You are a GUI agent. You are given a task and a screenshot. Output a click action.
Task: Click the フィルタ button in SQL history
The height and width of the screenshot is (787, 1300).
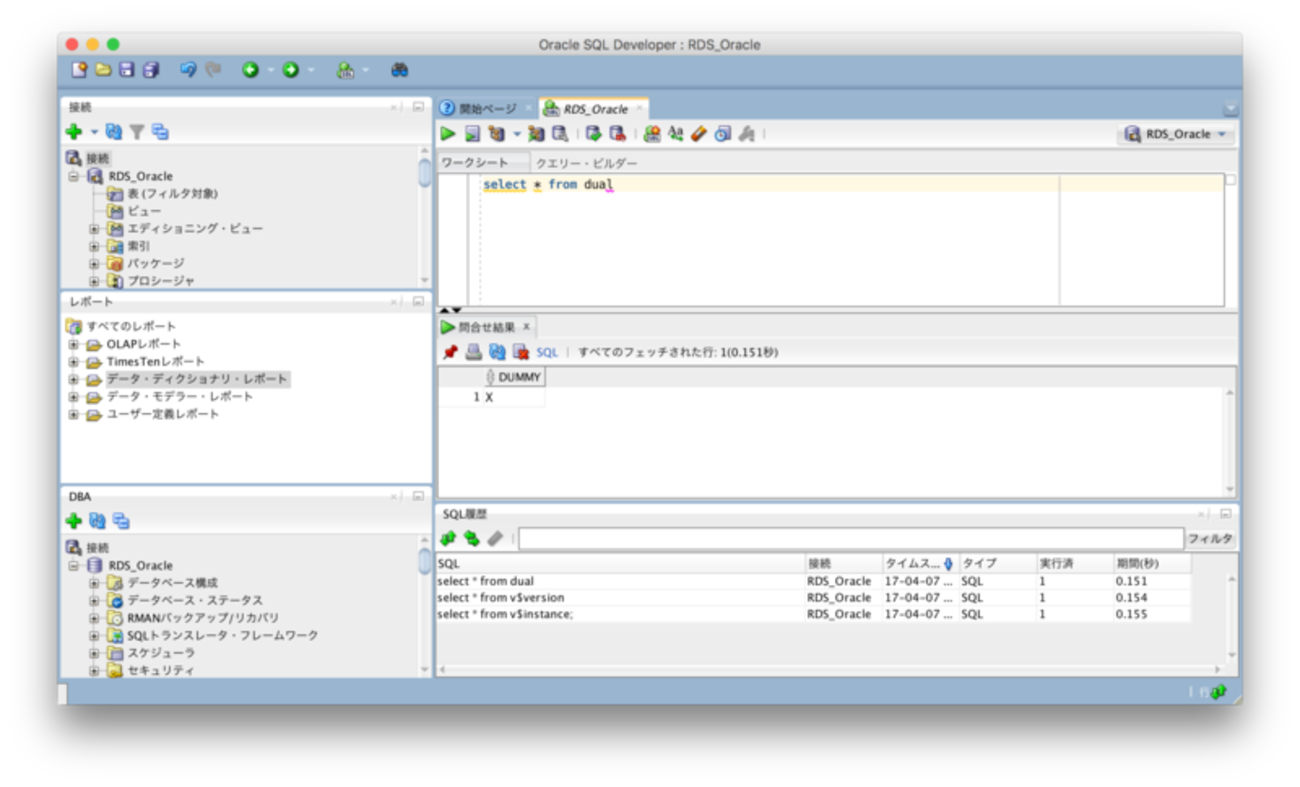click(1210, 539)
